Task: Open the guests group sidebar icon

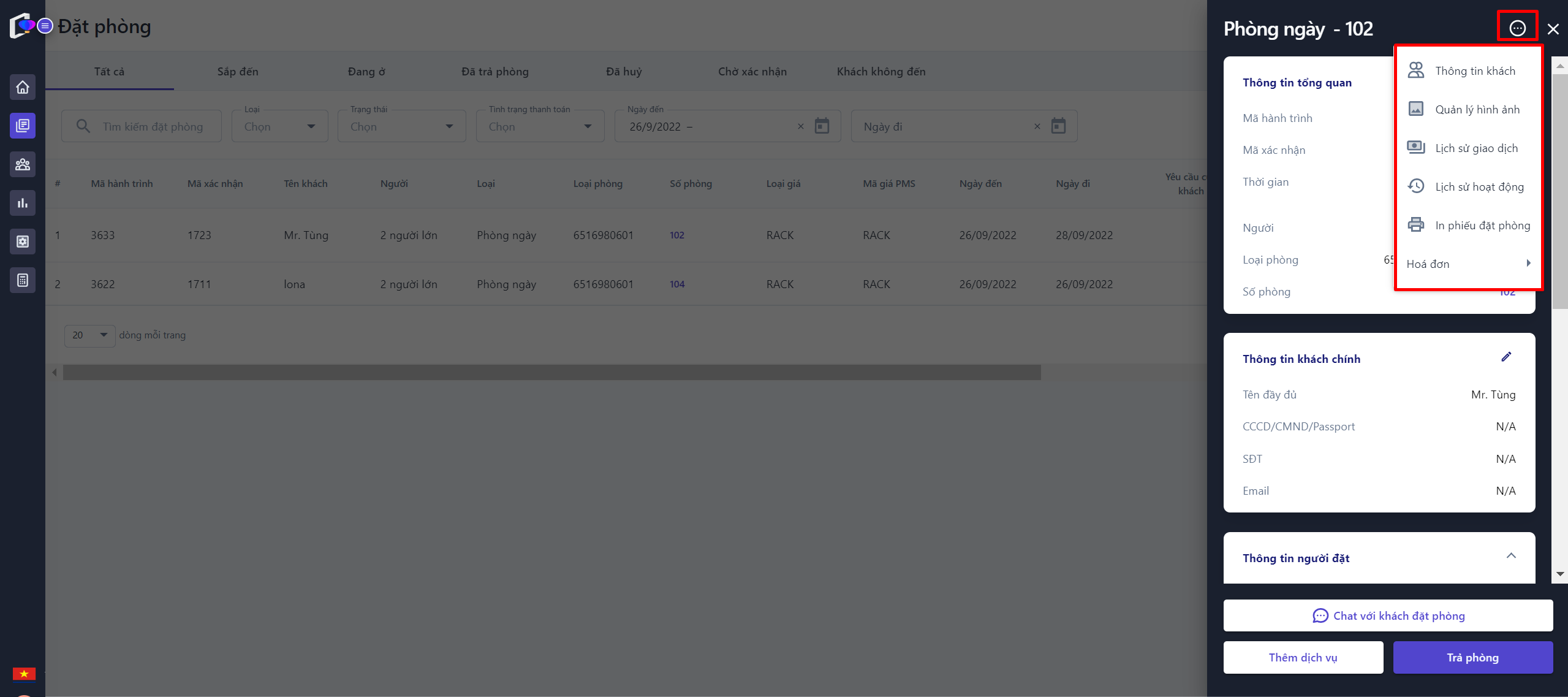Action: pyautogui.click(x=23, y=164)
